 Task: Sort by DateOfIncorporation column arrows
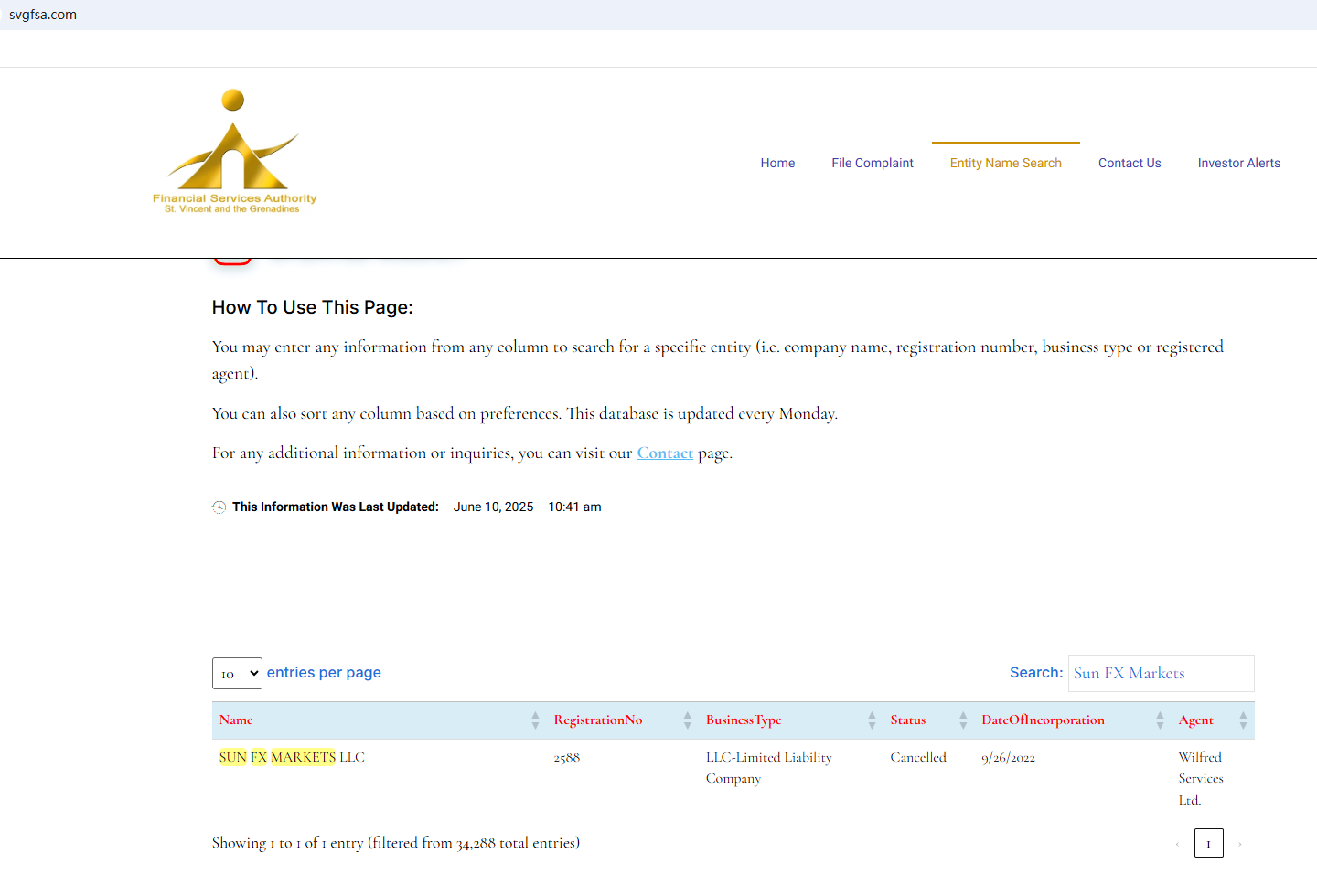click(x=1160, y=720)
